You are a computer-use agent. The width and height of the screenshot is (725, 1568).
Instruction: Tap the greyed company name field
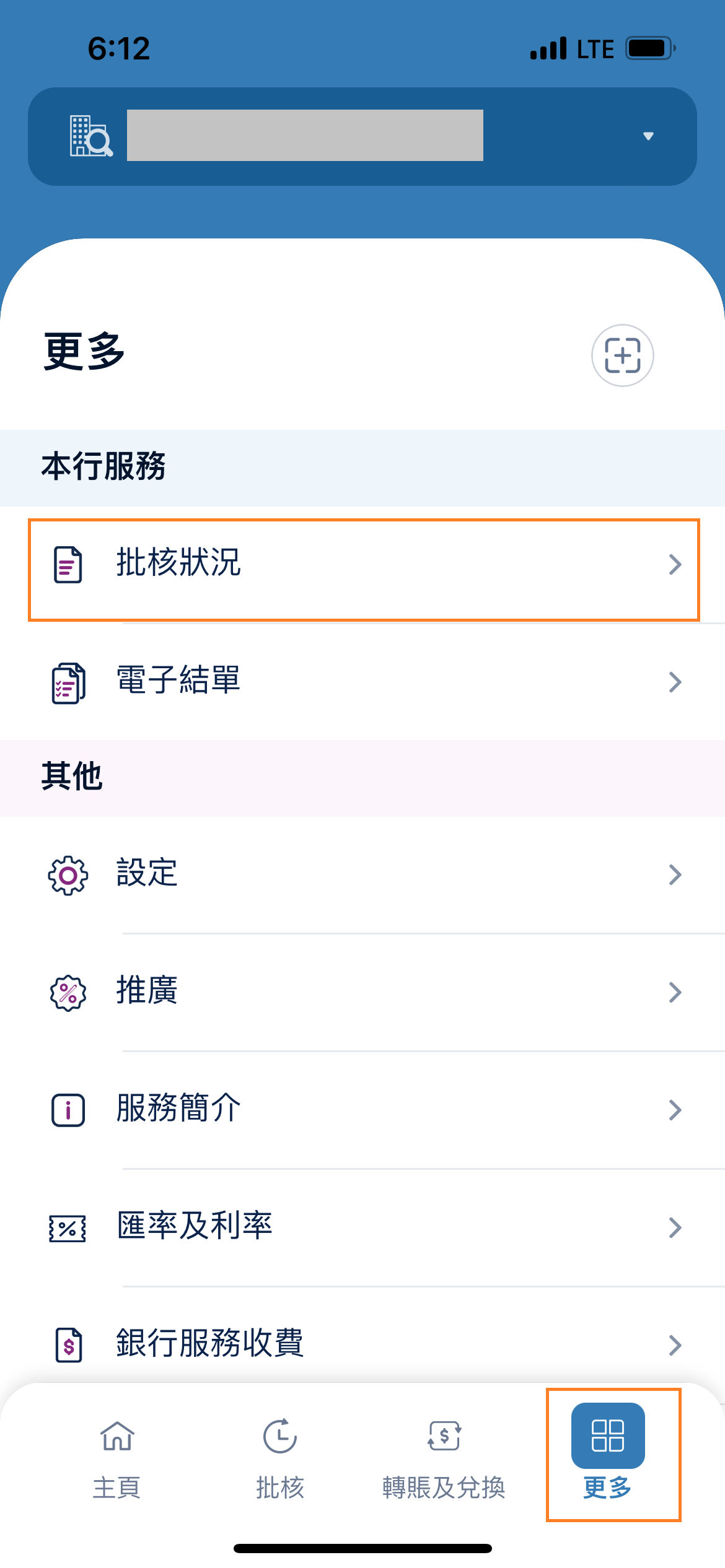point(305,136)
